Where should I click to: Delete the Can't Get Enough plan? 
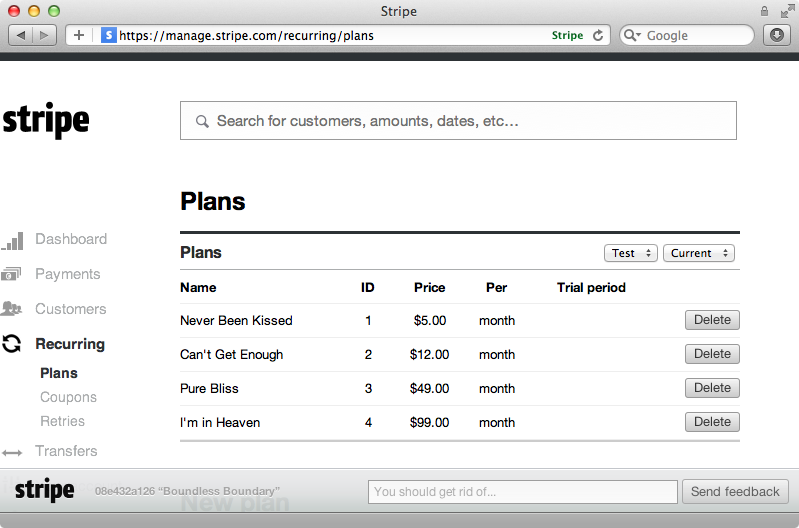(x=712, y=354)
